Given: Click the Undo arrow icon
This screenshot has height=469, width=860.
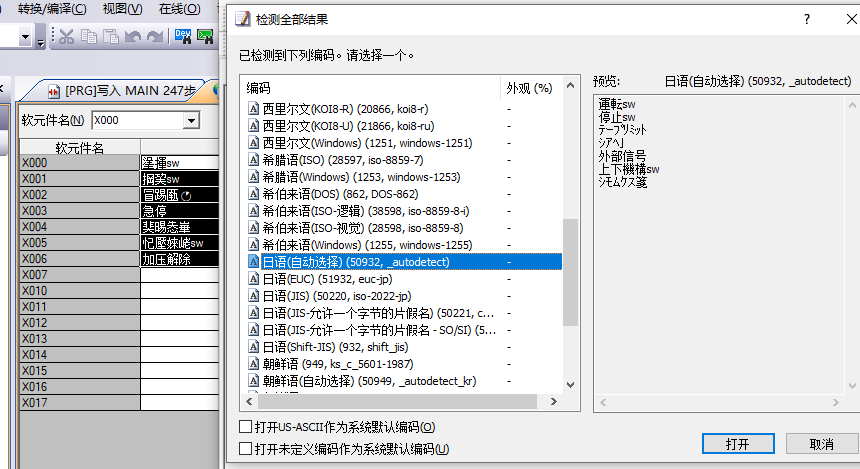Looking at the screenshot, I should 133,37.
